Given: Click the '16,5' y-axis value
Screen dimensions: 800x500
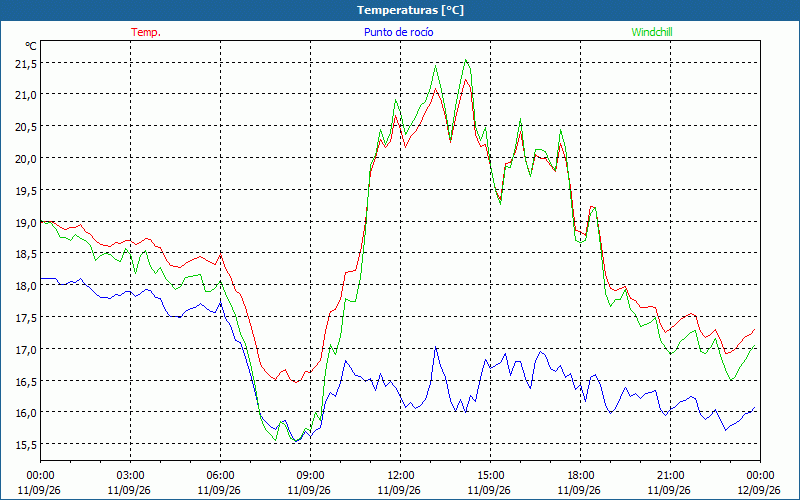Looking at the screenshot, I should pyautogui.click(x=26, y=381).
